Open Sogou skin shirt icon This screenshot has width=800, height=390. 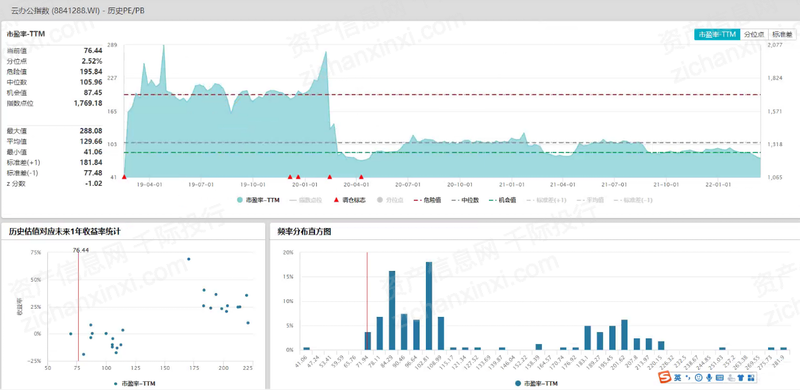pos(741,378)
